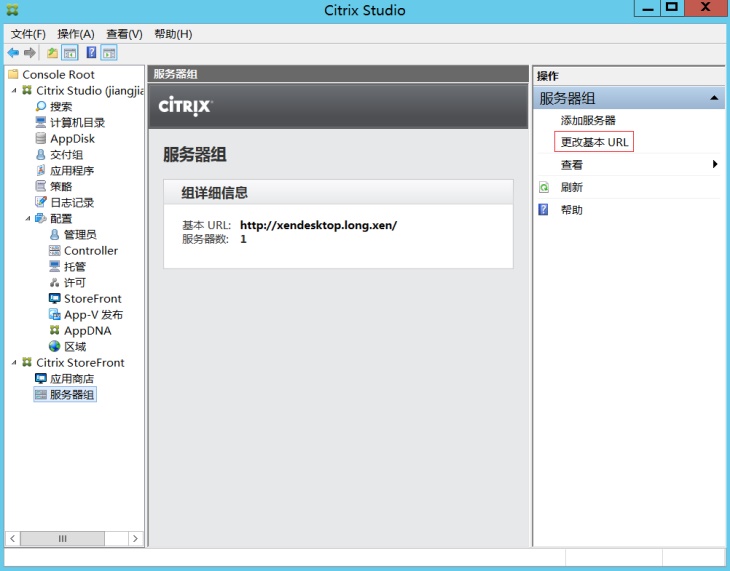The height and width of the screenshot is (571, 730).
Task: Click the Forward arrow toolbar icon
Action: pyautogui.click(x=30, y=53)
